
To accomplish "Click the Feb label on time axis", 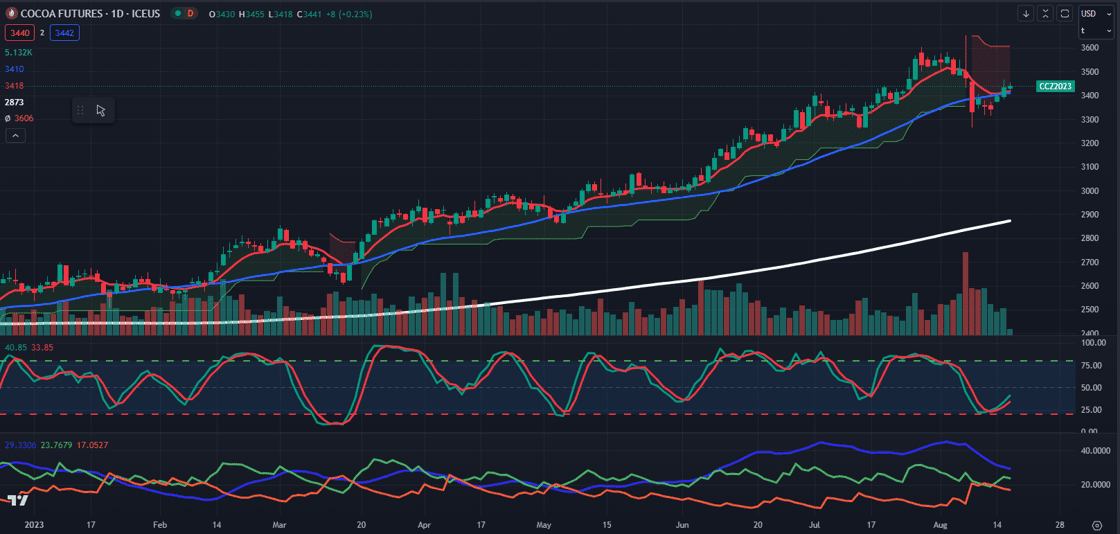I will pyautogui.click(x=160, y=524).
